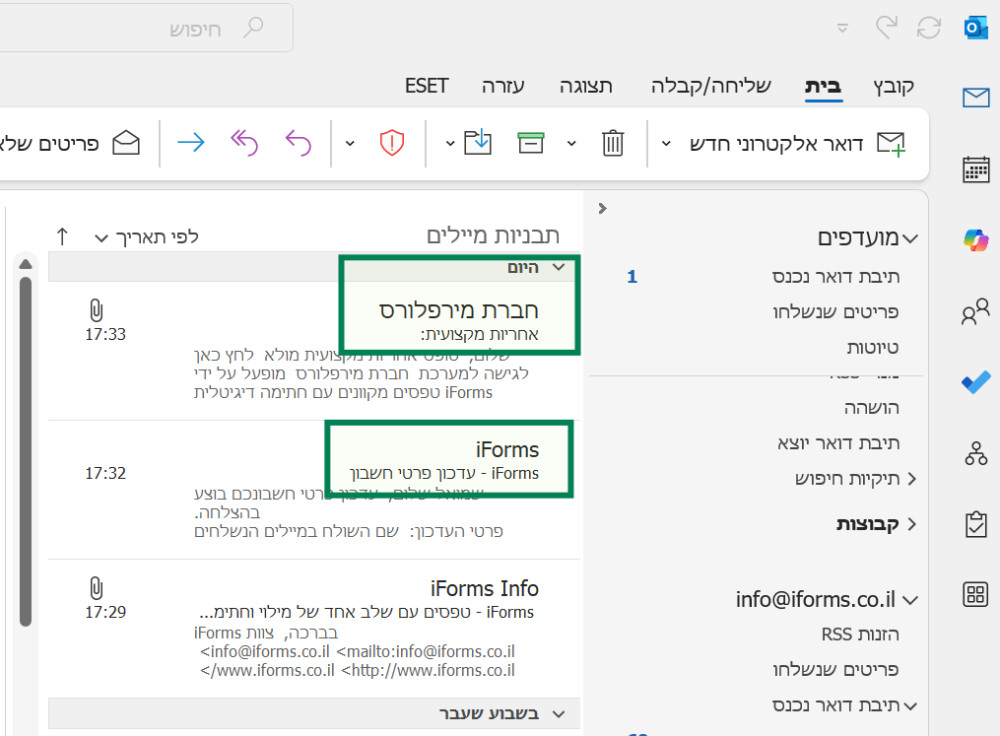The width and height of the screenshot is (1000, 736).
Task: Click the open envelope unread/read icon
Action: tap(126, 143)
